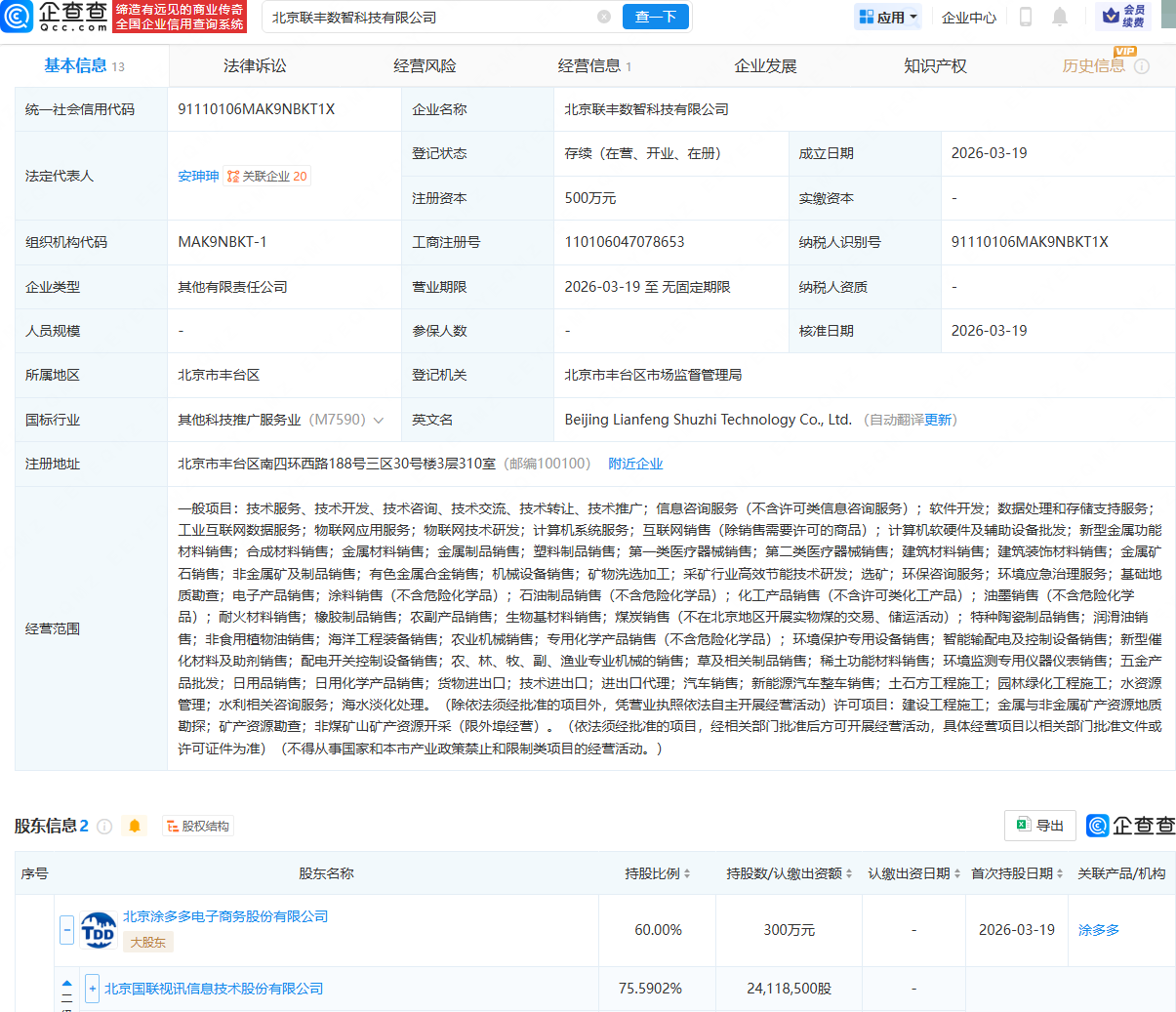Viewport: 1176px width, 1012px height.
Task: Click the mobile app icon in top bar
Action: [x=1025, y=17]
